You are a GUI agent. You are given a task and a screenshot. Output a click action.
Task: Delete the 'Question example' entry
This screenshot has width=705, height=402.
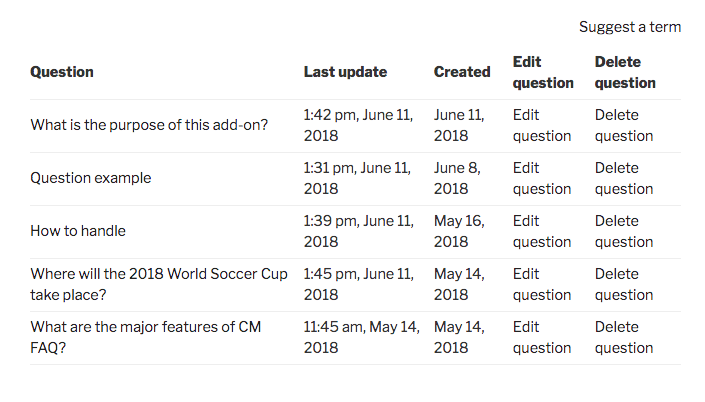pyautogui.click(x=623, y=178)
